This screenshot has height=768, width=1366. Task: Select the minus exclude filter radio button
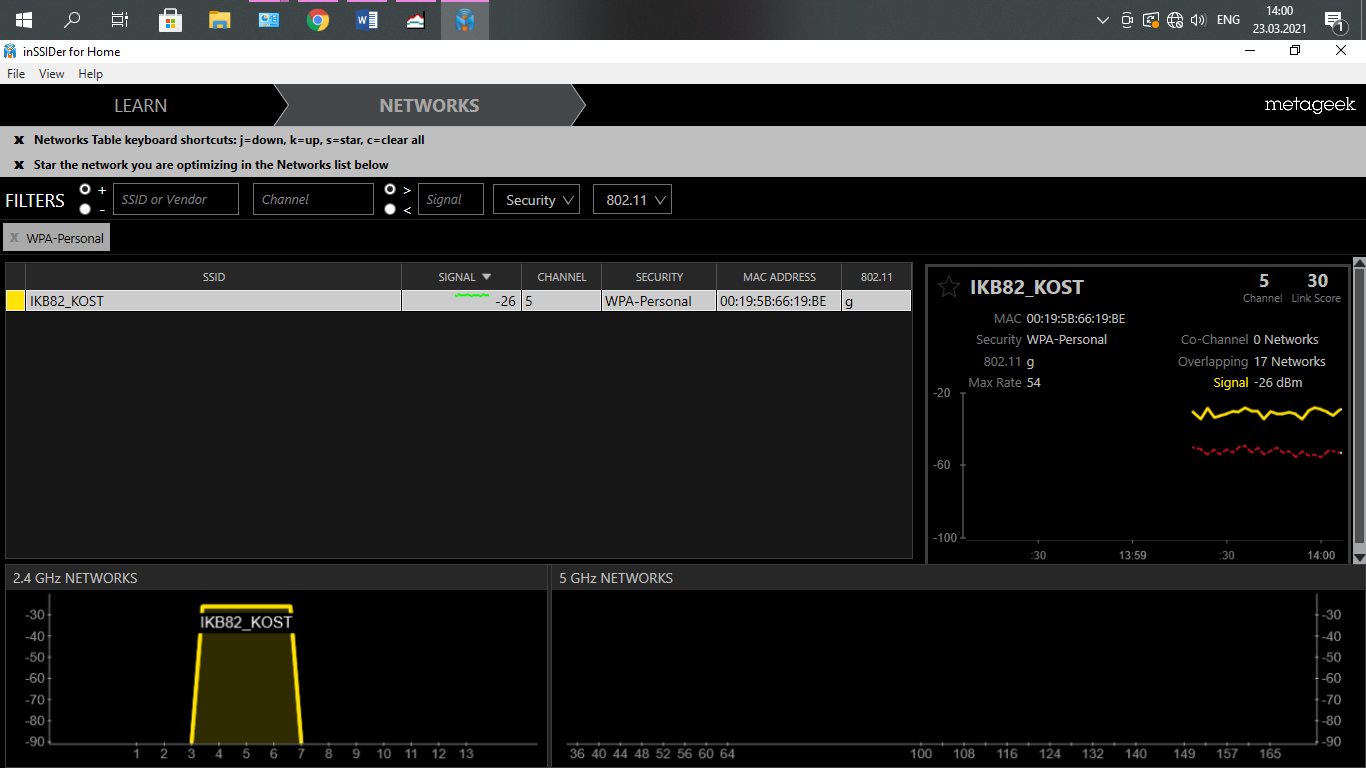tap(85, 209)
